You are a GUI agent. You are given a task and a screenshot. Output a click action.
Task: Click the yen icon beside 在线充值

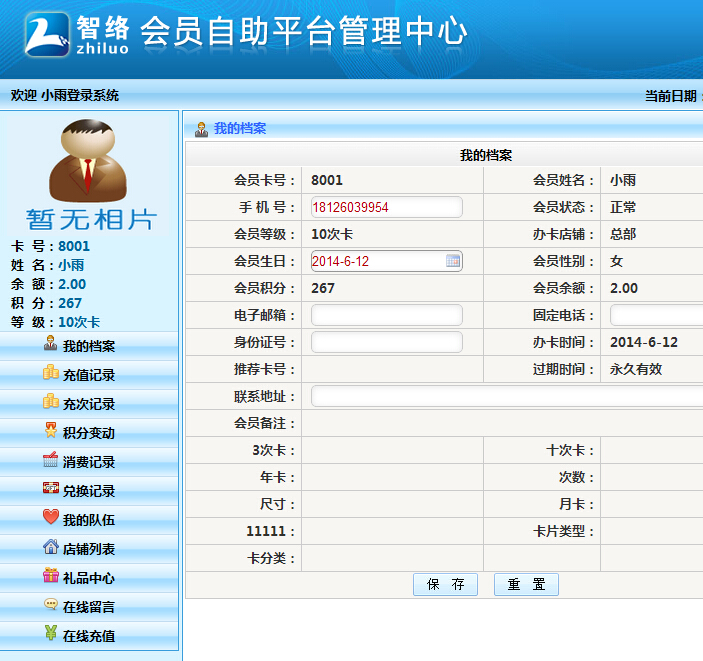tap(51, 633)
